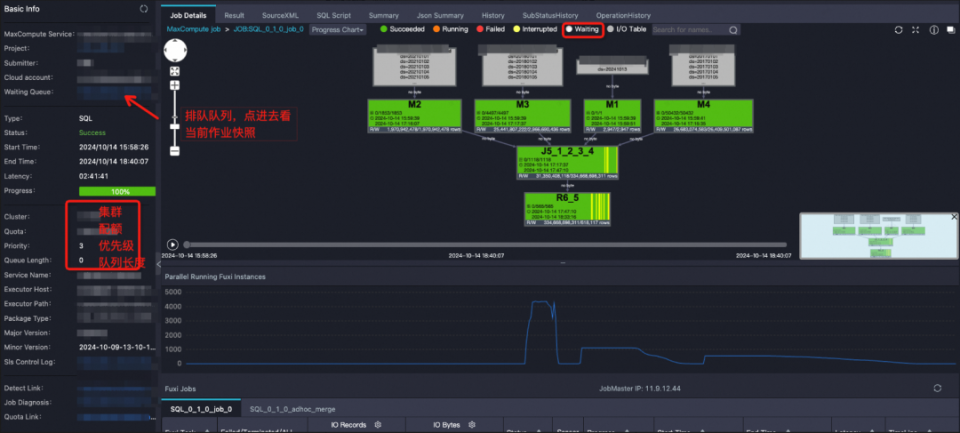The width and height of the screenshot is (960, 433).
Task: Click the fit-to-screen icon above zoom slider
Action: coord(175,72)
